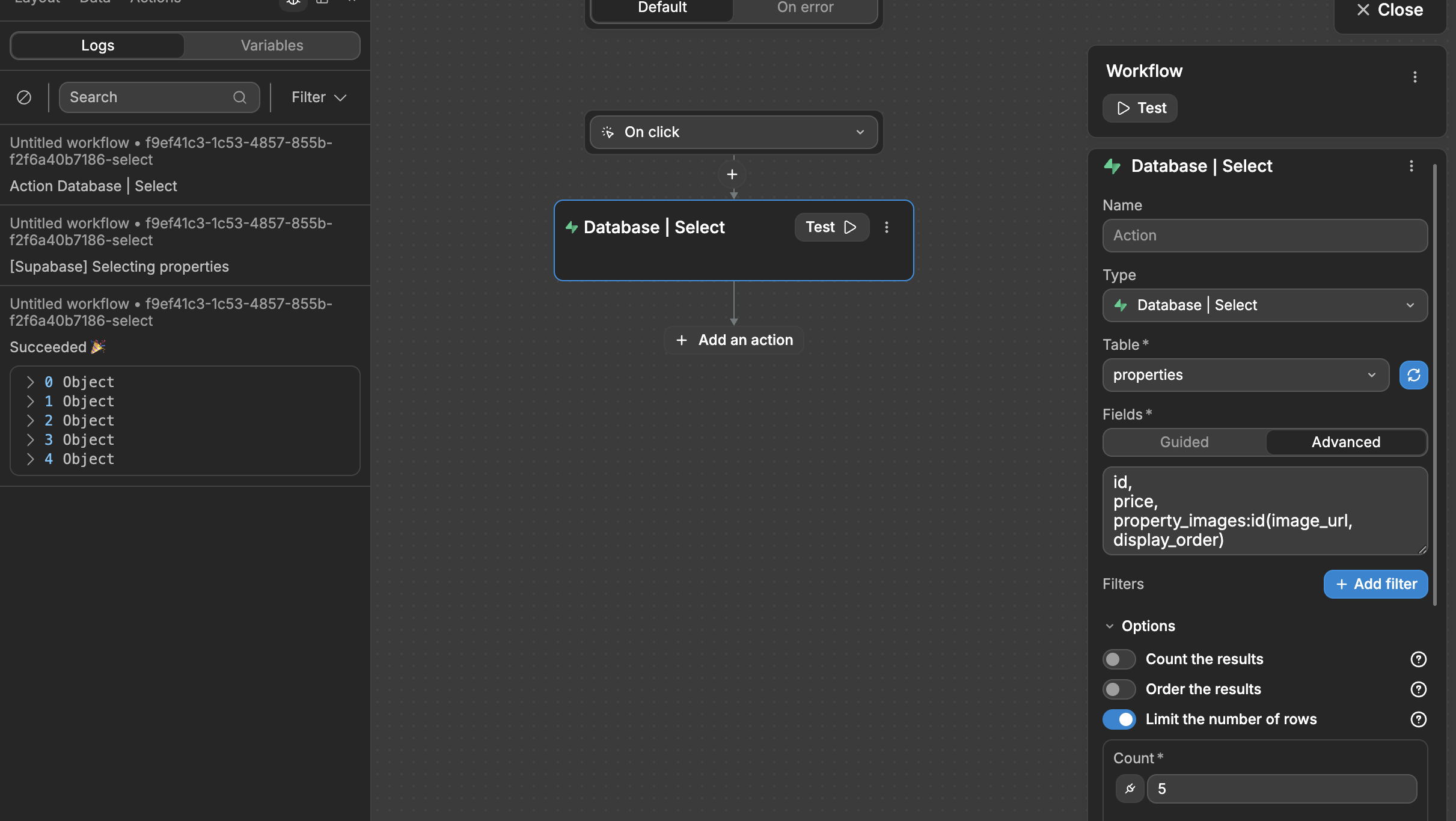The width and height of the screenshot is (1456, 821).
Task: Clear the workflow logs list
Action: [24, 97]
